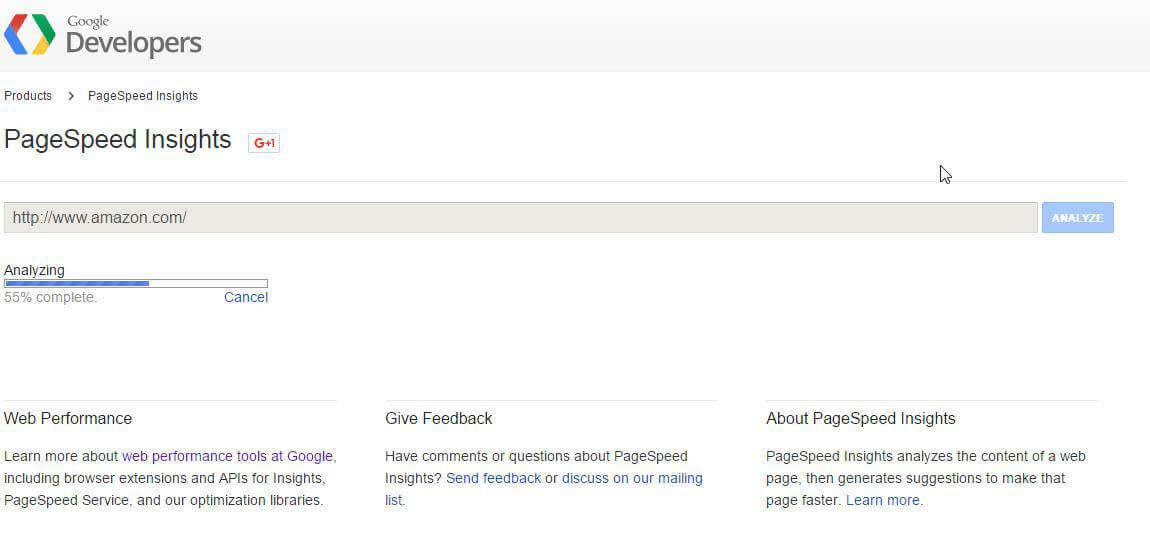Image resolution: width=1150 pixels, height=538 pixels.
Task: Click the breadcrumb chevron separator
Action: point(71,96)
